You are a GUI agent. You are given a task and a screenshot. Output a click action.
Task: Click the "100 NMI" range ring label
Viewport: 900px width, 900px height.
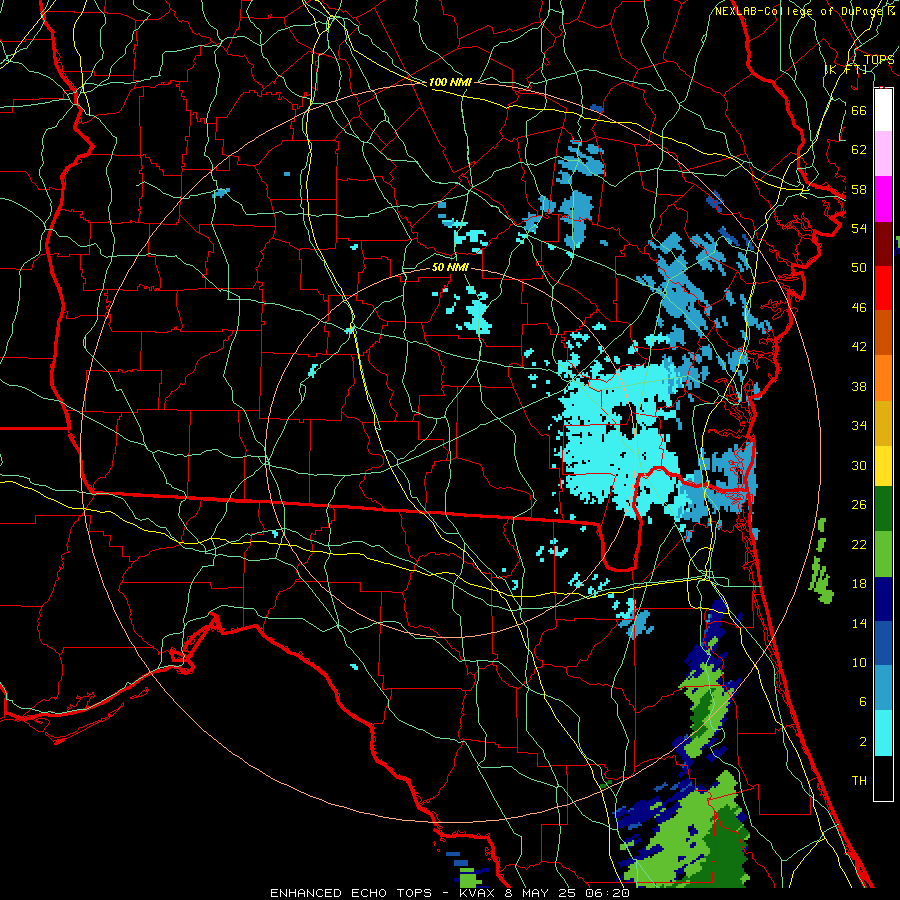pyautogui.click(x=450, y=82)
